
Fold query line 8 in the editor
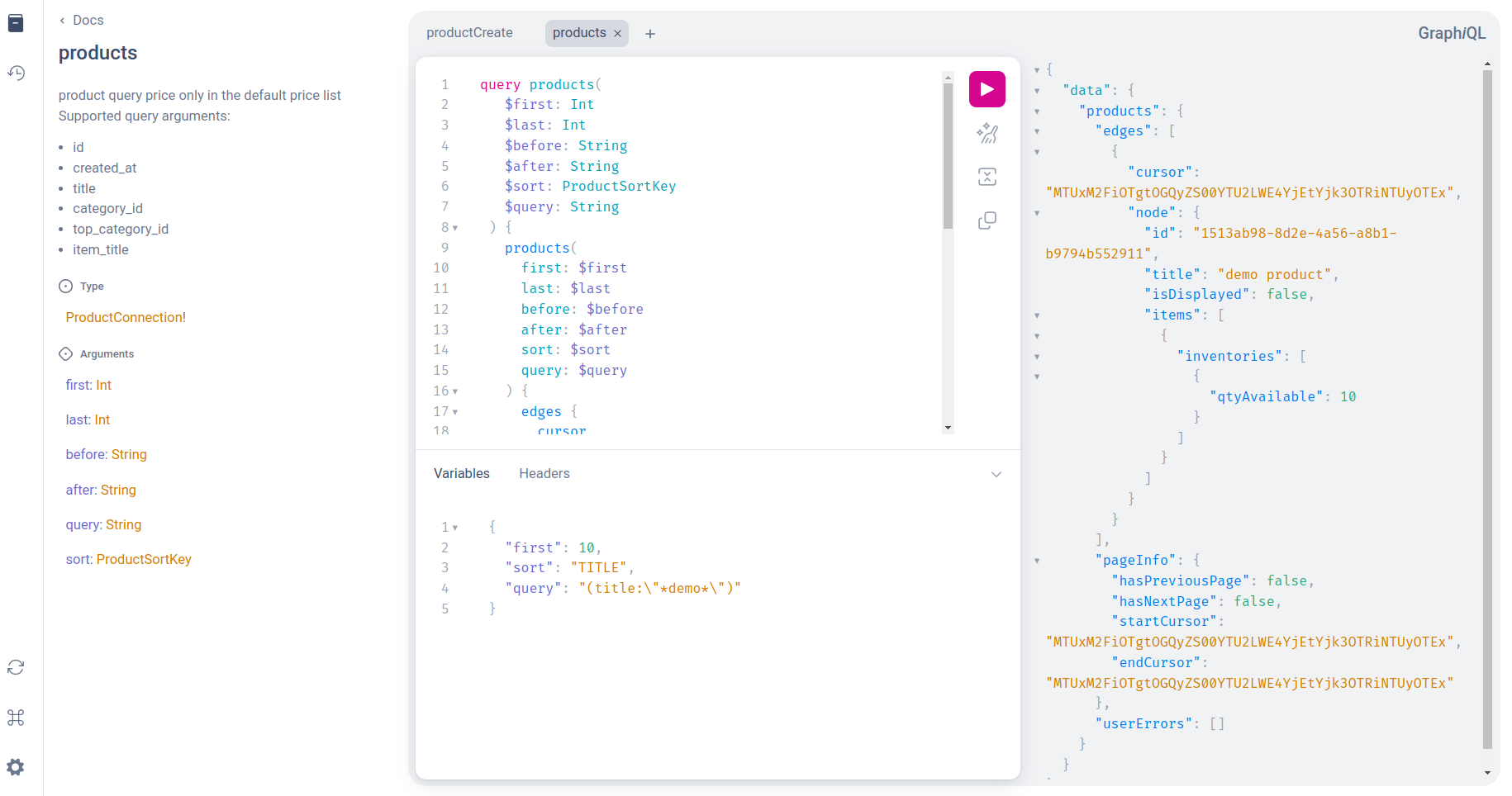tap(455, 228)
